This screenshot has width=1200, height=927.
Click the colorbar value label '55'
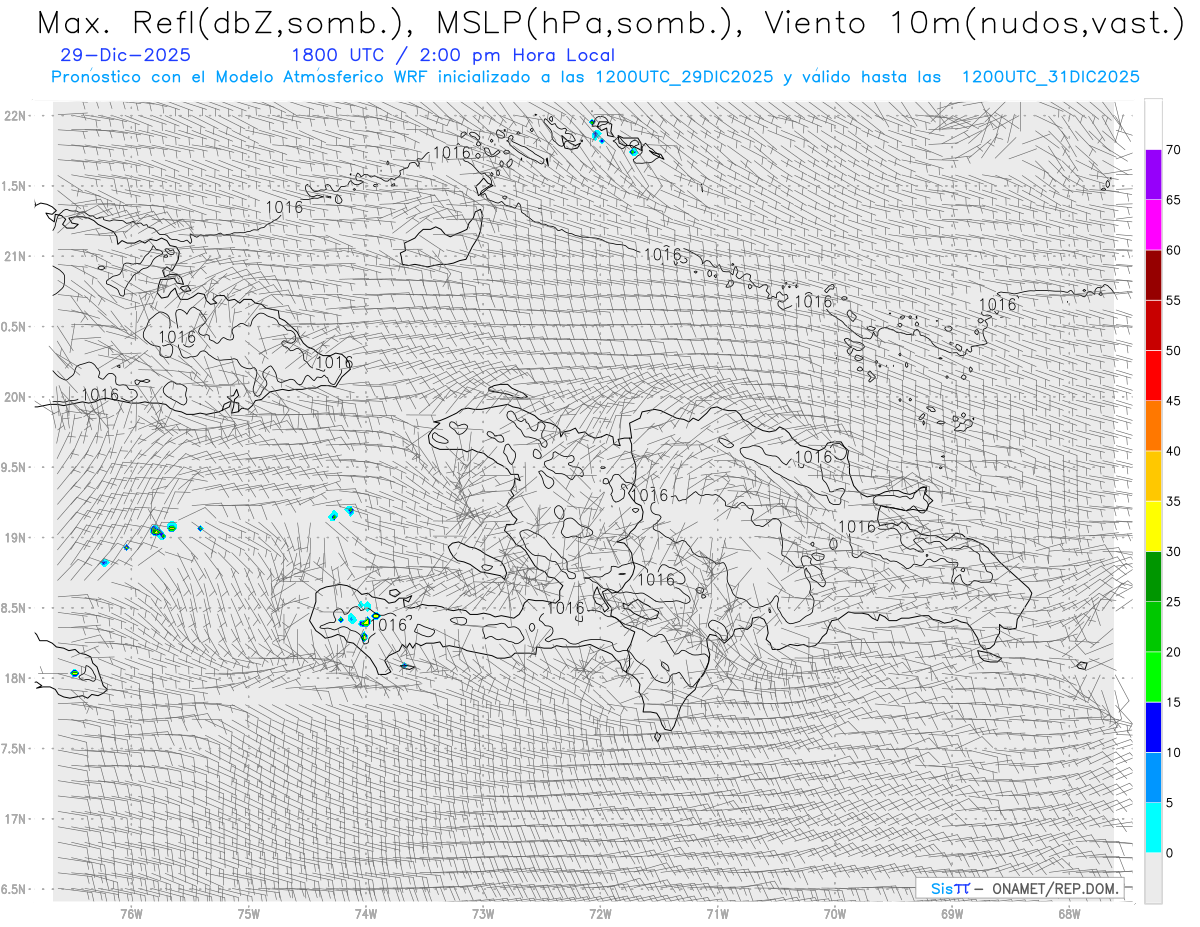click(x=1173, y=300)
